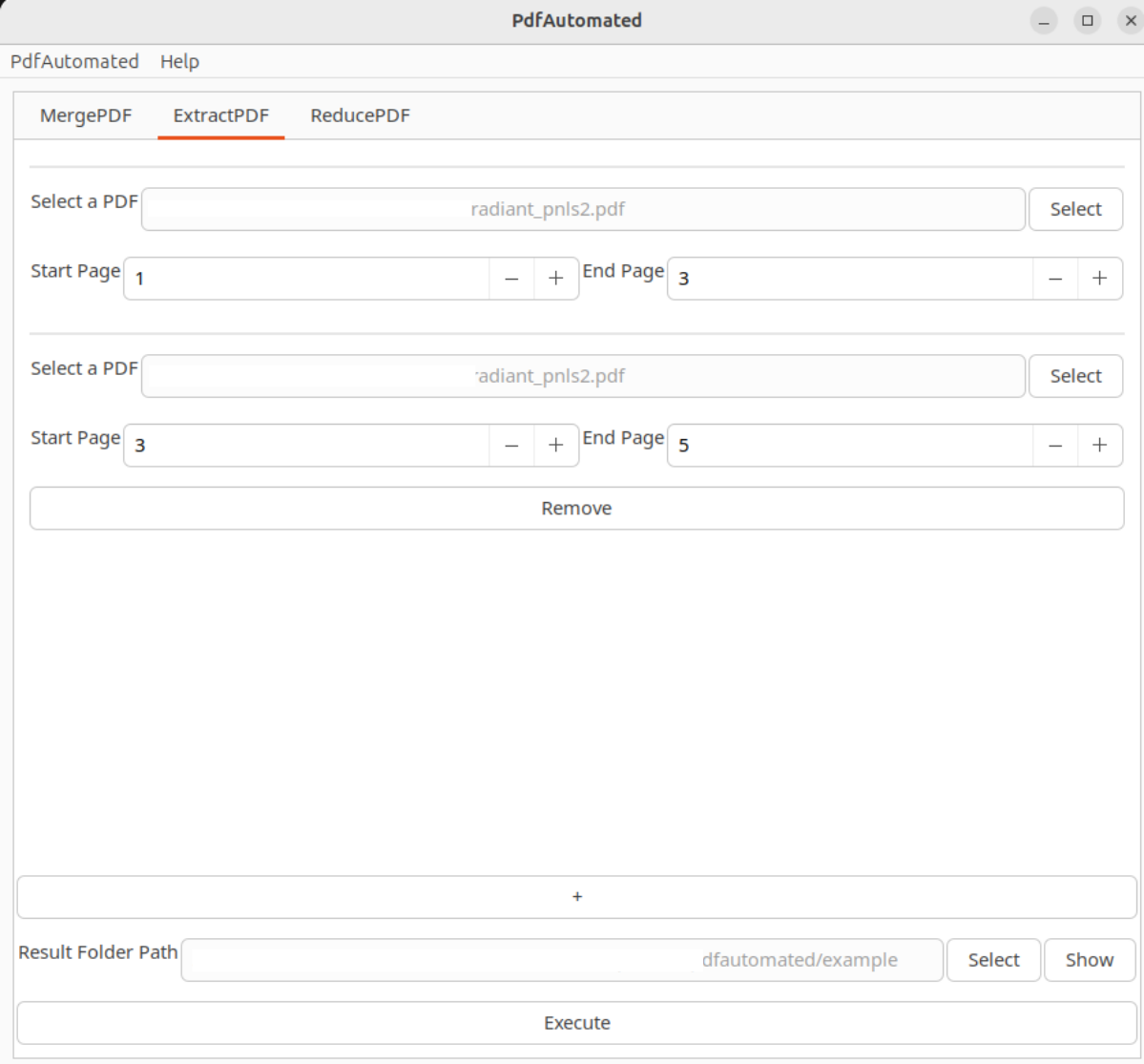Decrease End Page in first PDF section
This screenshot has width=1144, height=1064.
pyautogui.click(x=1055, y=279)
